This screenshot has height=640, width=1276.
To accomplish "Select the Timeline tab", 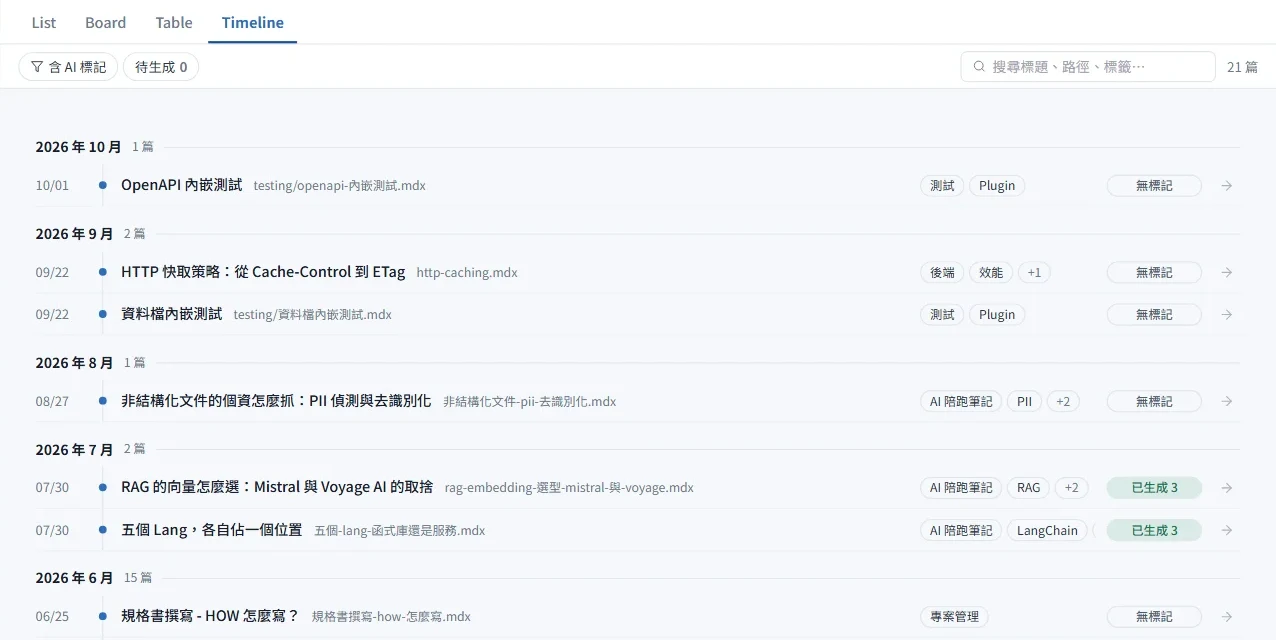I will click(x=253, y=22).
